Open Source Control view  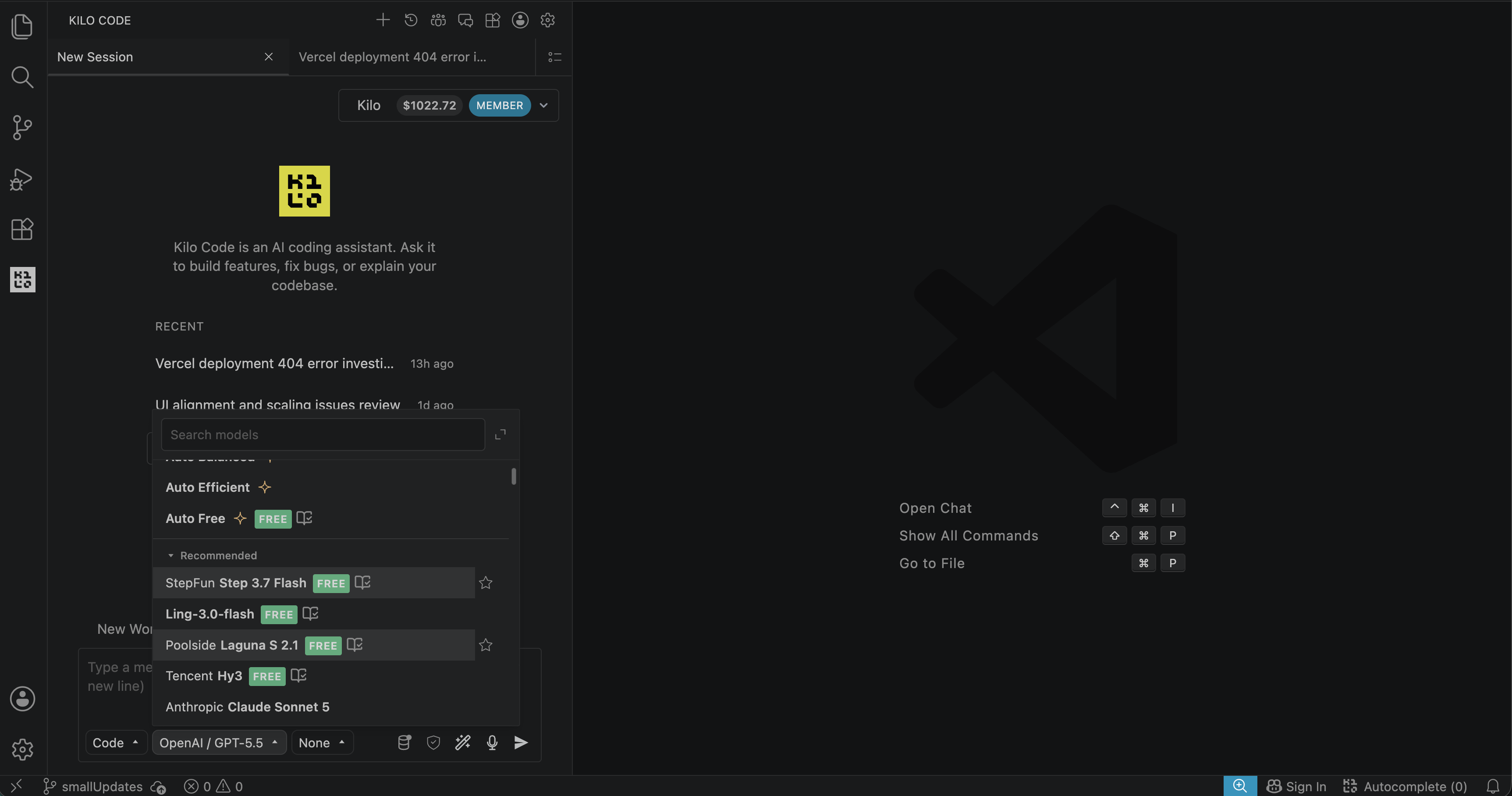coord(22,128)
